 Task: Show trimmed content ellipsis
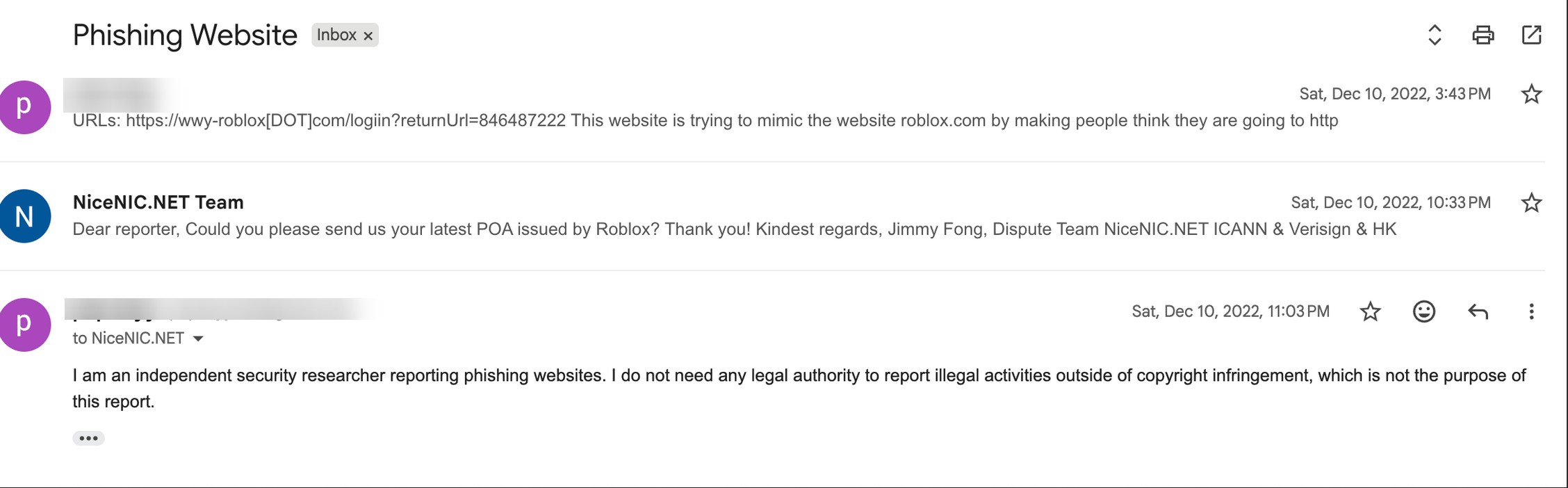tap(88, 438)
